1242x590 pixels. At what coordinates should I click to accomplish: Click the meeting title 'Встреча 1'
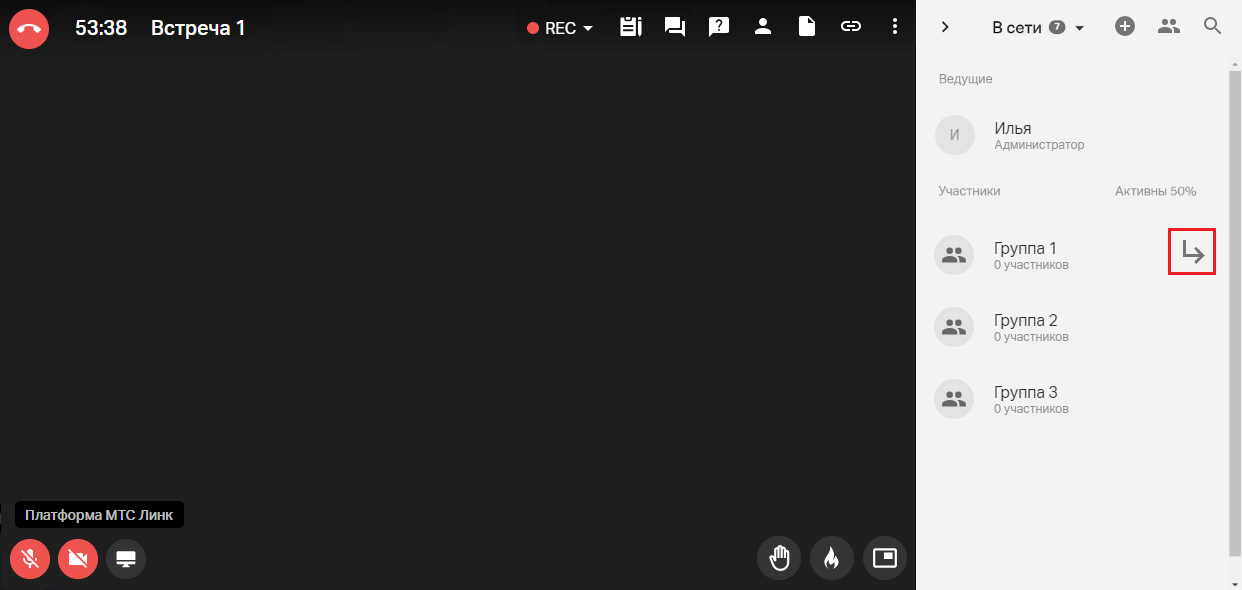coord(198,28)
